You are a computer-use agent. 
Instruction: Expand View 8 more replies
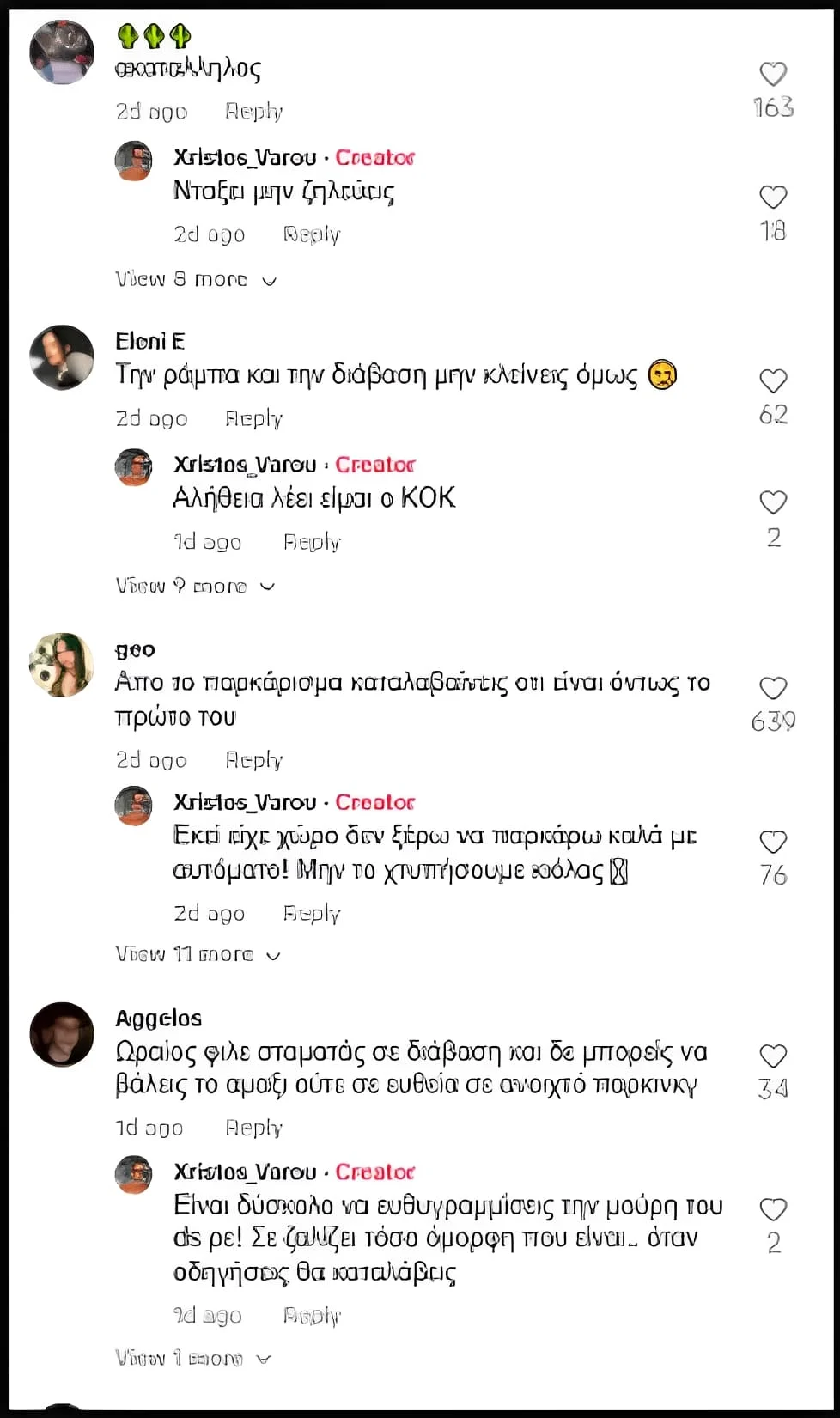coord(196,279)
